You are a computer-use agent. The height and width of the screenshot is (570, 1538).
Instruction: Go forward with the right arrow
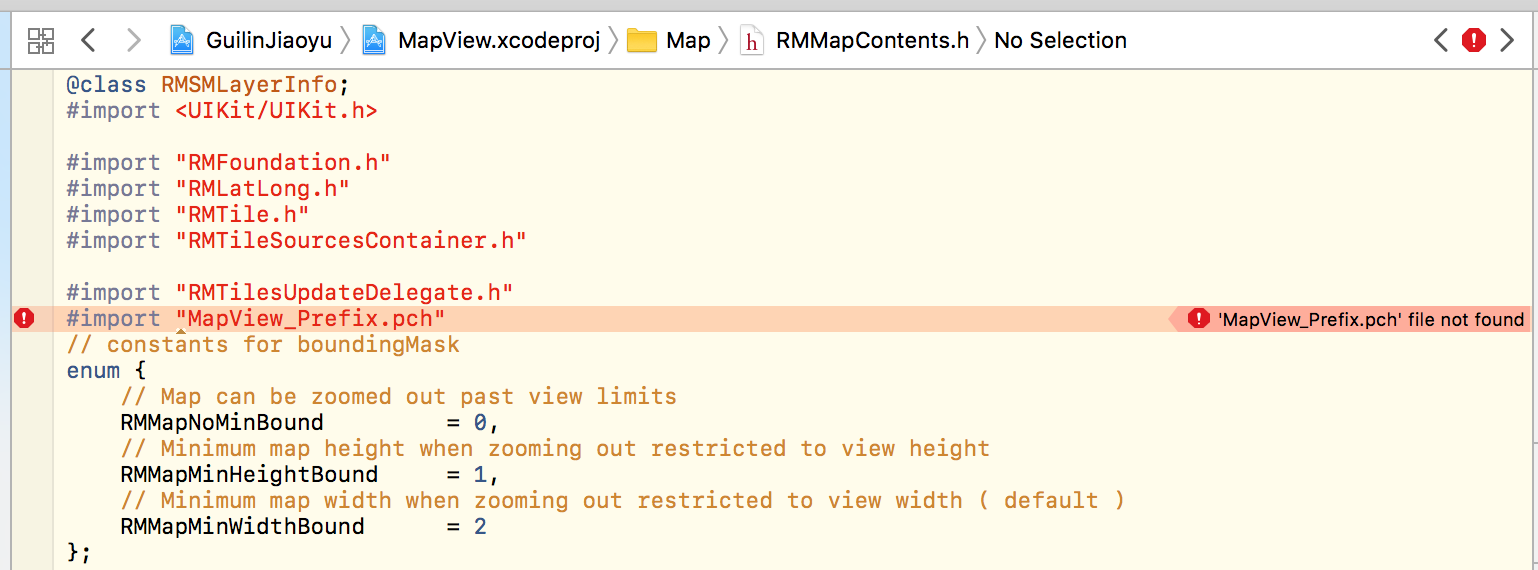tap(133, 41)
